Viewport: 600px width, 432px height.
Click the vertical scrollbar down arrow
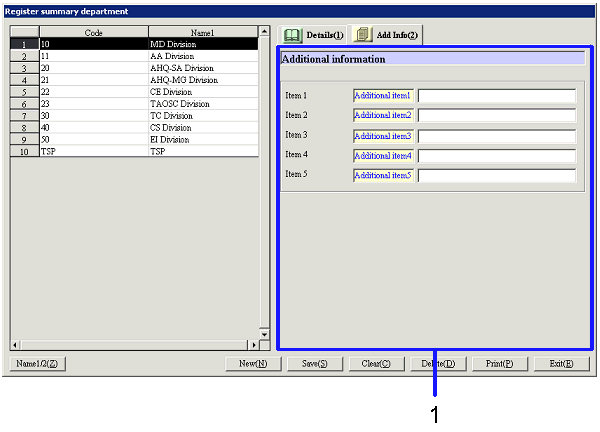[265, 333]
